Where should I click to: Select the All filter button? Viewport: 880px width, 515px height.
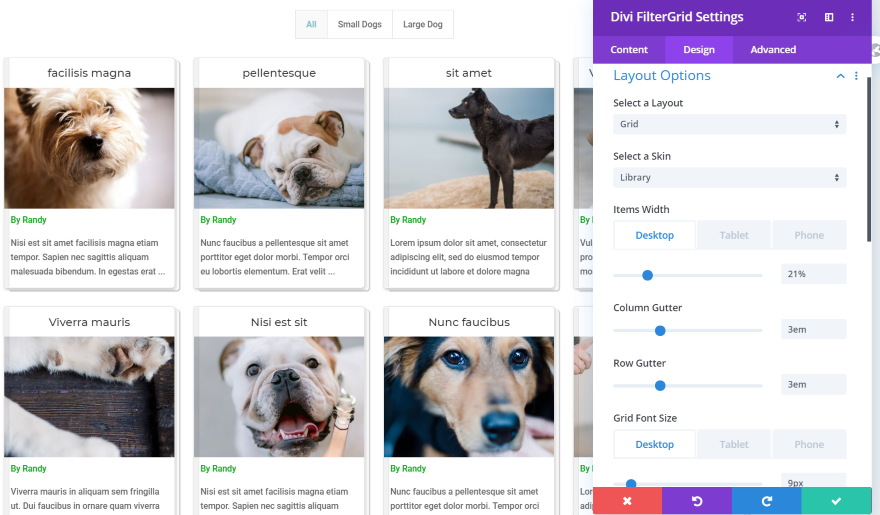point(311,24)
